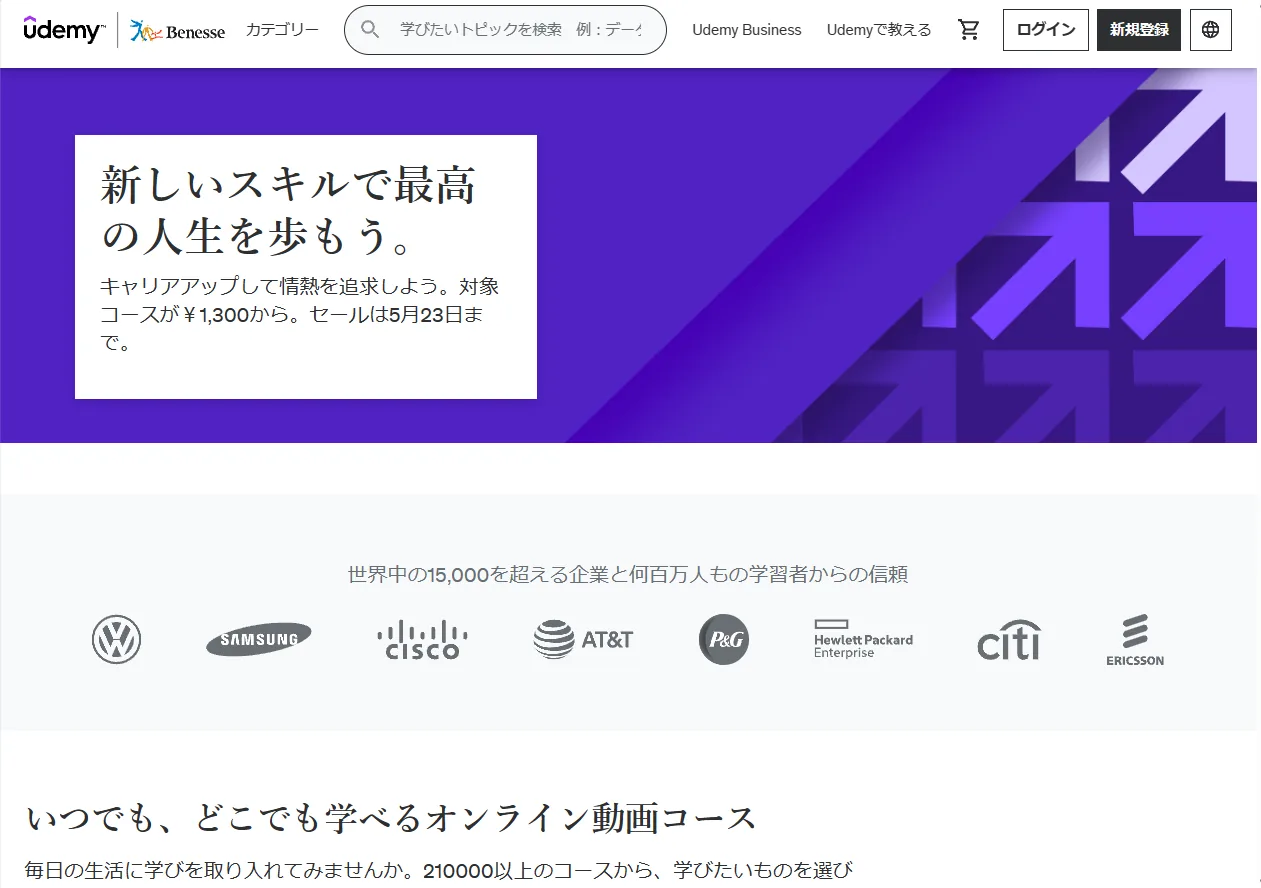Click the 新規登録 button
Viewport: 1261px width, 888px height.
coord(1139,30)
